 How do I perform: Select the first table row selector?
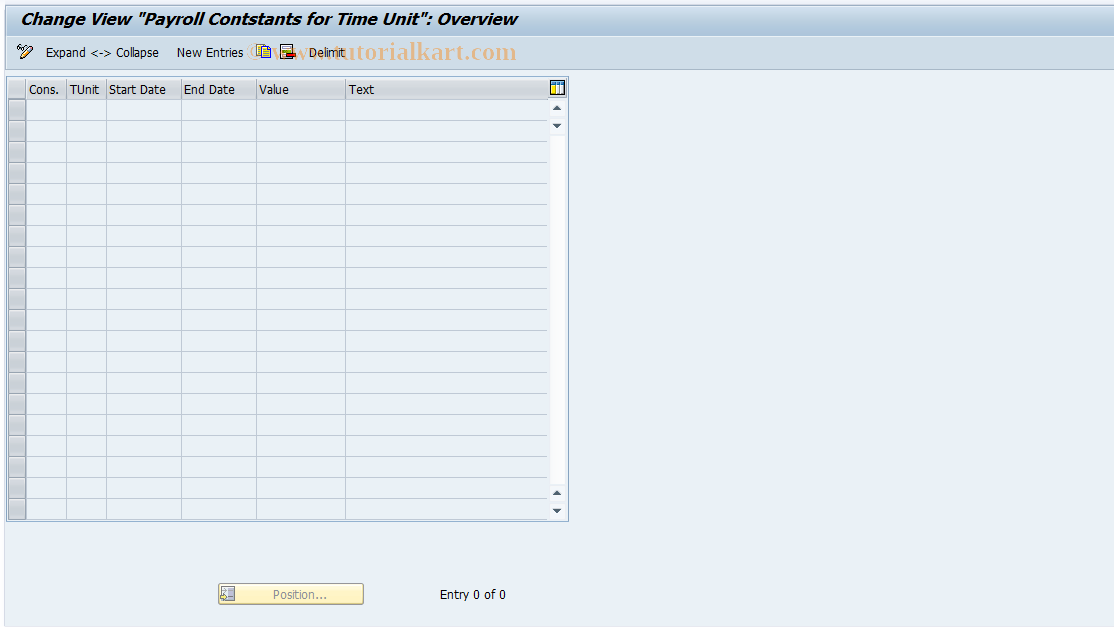pyautogui.click(x=16, y=110)
